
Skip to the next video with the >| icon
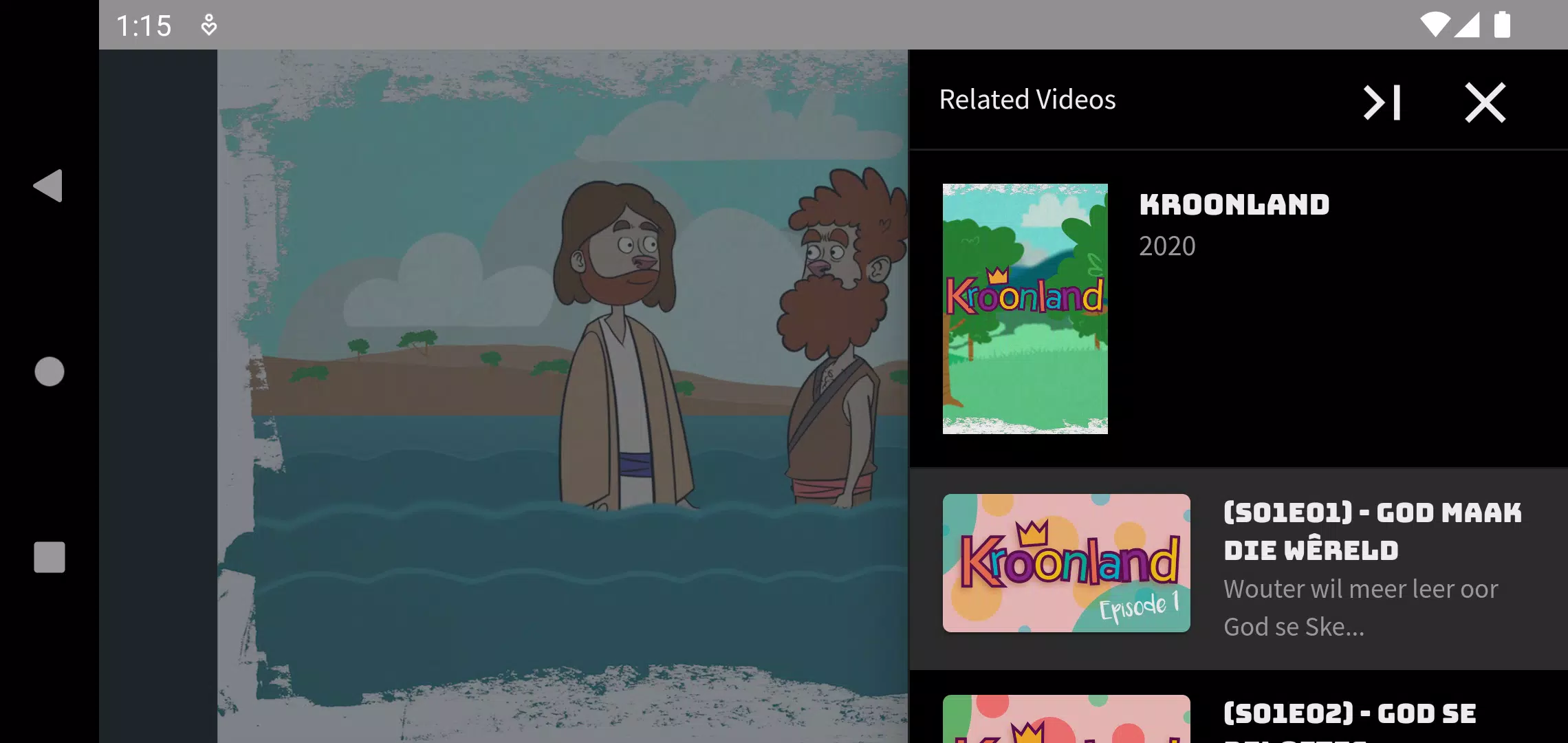click(x=1382, y=103)
